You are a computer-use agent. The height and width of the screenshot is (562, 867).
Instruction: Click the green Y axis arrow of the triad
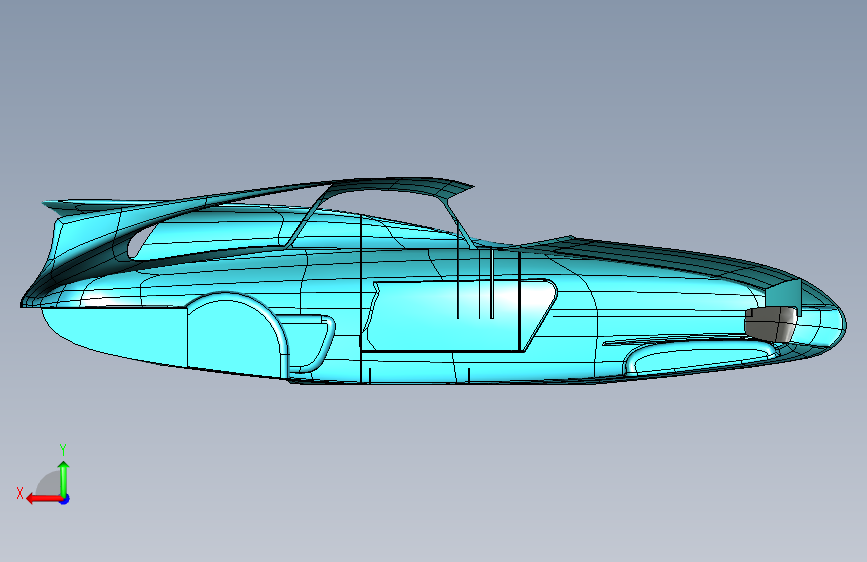point(64,479)
